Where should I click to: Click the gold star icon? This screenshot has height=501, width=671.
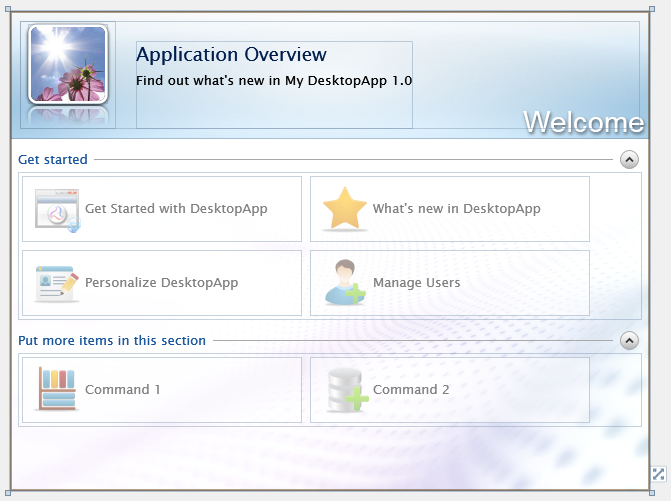[x=345, y=209]
